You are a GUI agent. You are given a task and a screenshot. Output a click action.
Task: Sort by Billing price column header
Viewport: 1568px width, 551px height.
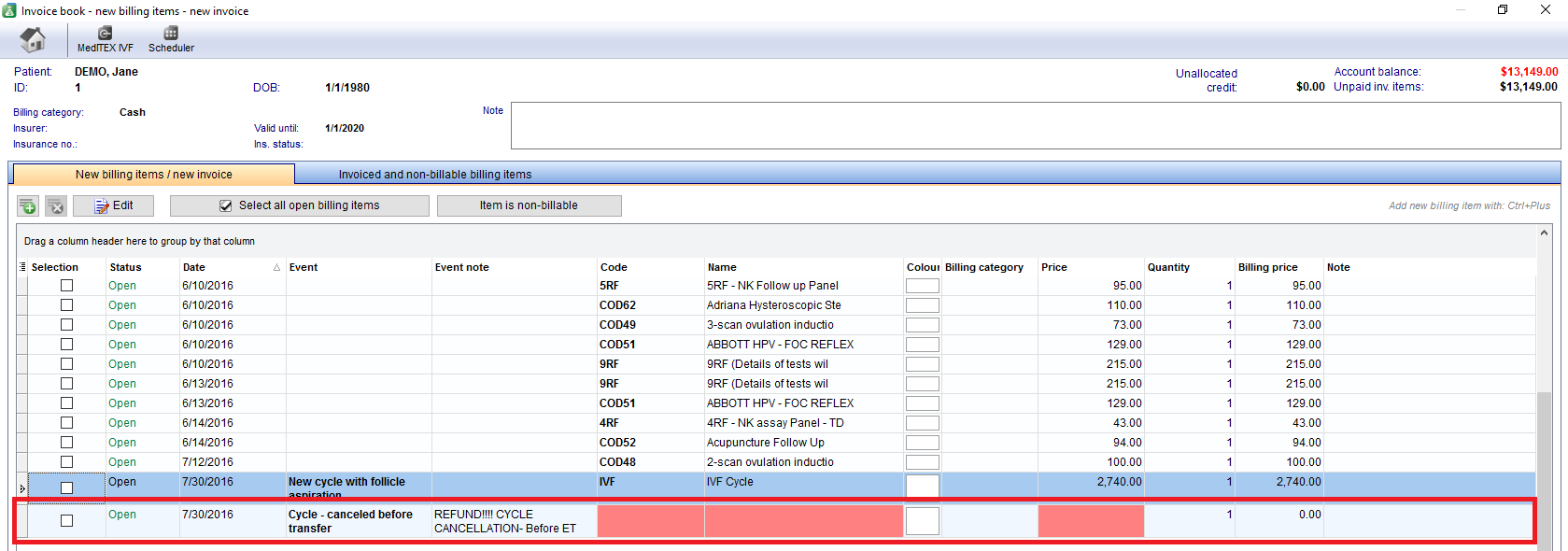(x=1278, y=267)
